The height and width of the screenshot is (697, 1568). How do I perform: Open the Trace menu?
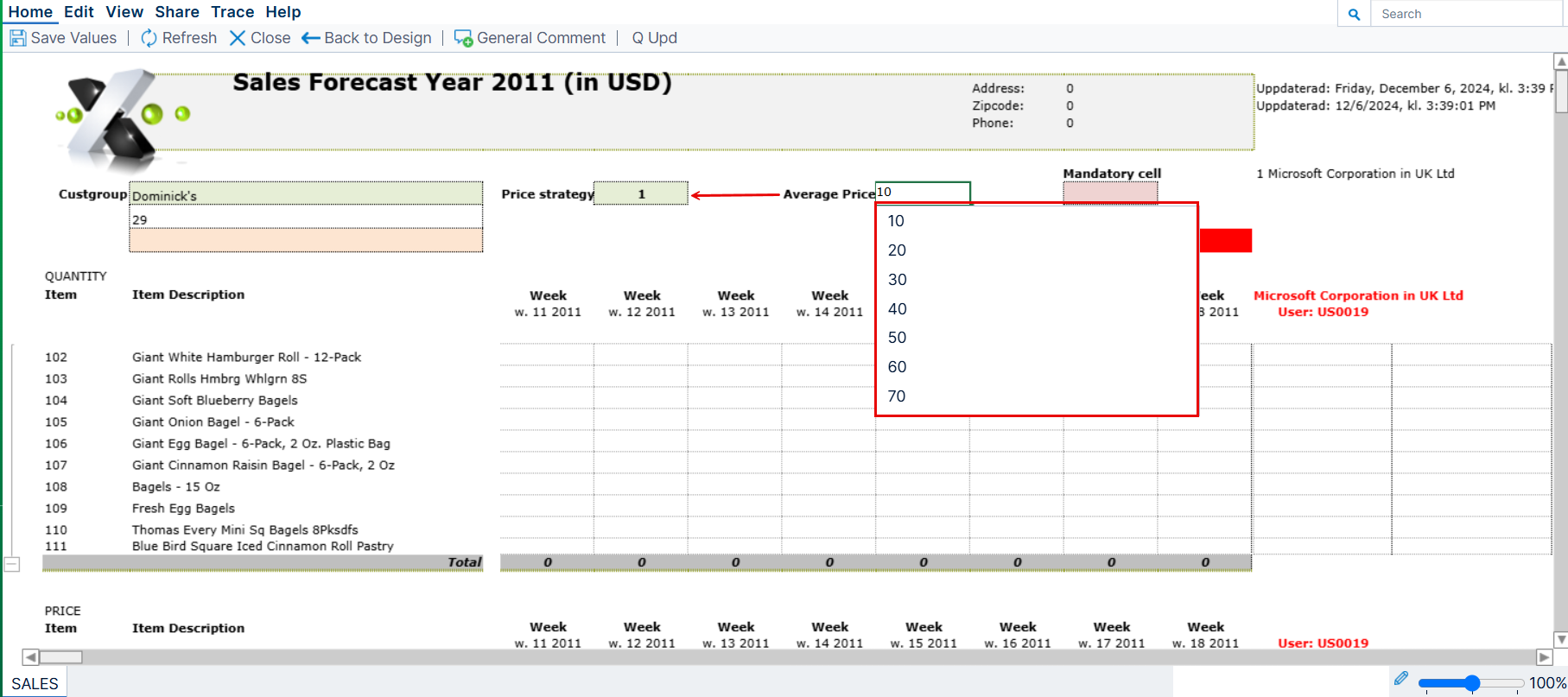232,12
